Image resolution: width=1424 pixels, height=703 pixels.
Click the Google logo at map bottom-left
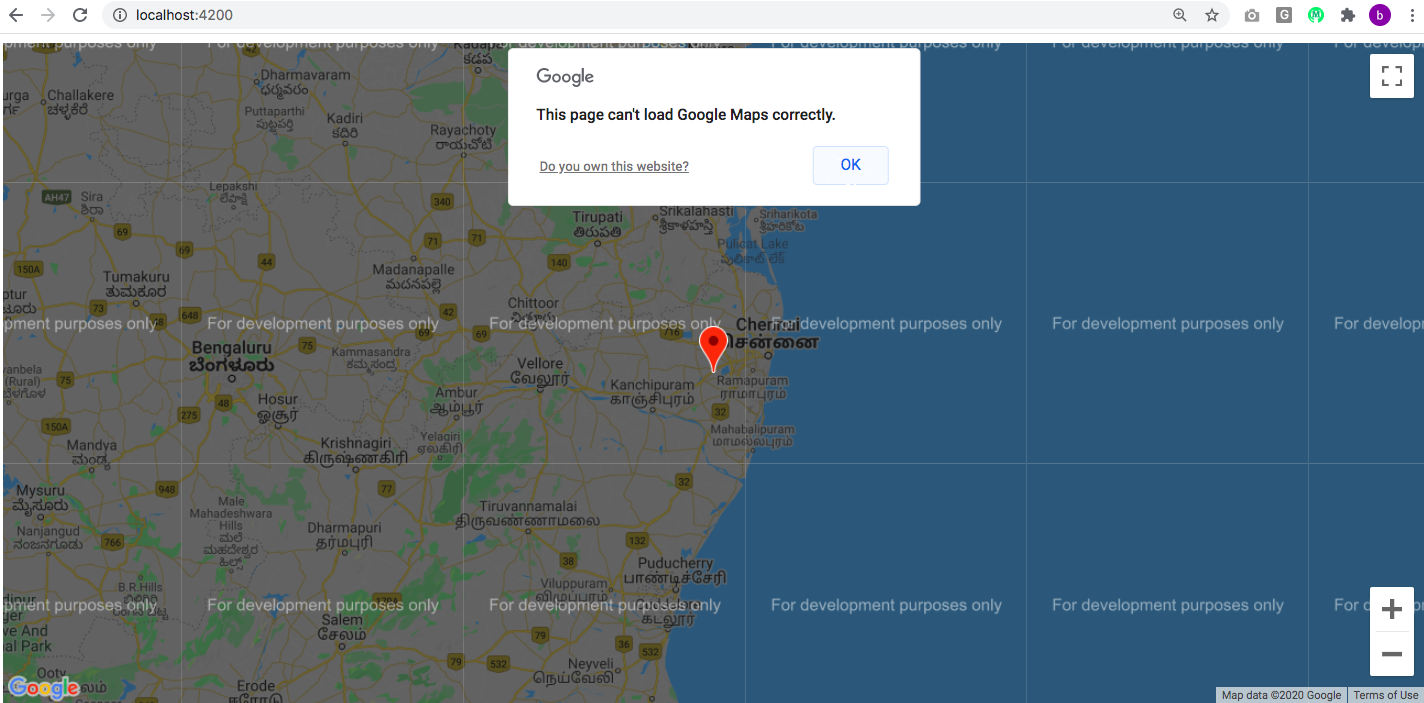[44, 688]
